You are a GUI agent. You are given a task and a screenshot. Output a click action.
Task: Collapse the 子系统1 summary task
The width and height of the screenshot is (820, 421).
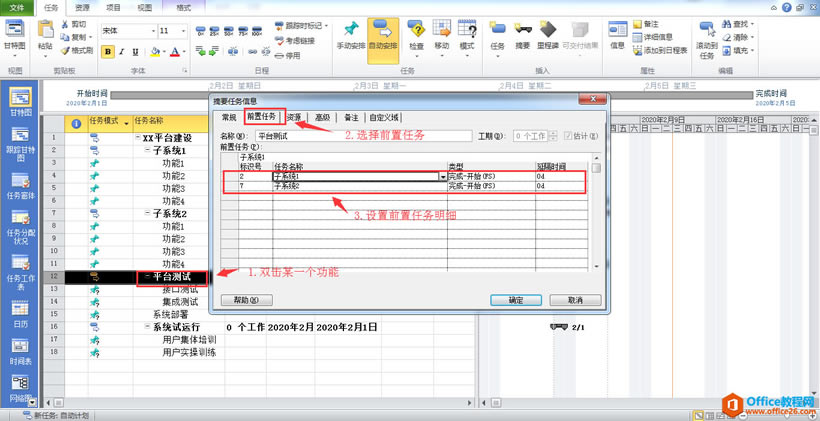click(x=147, y=151)
